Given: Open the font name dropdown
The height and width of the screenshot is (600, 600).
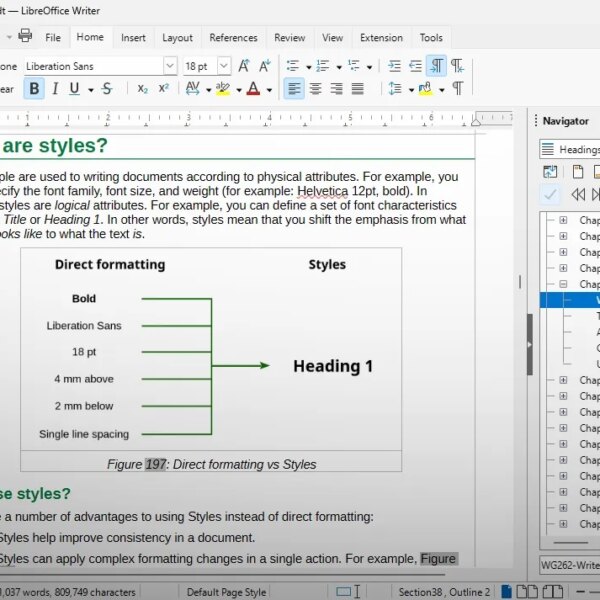Looking at the screenshot, I should (x=170, y=66).
